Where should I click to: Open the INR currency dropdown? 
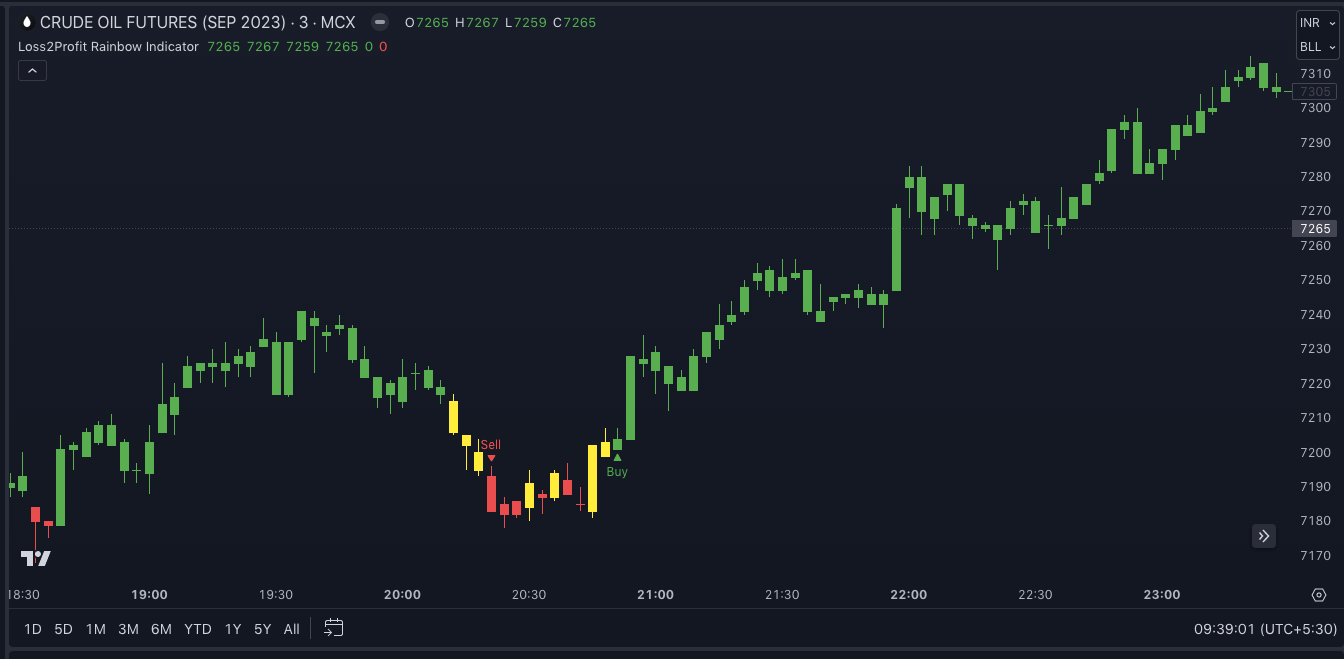pos(1317,23)
